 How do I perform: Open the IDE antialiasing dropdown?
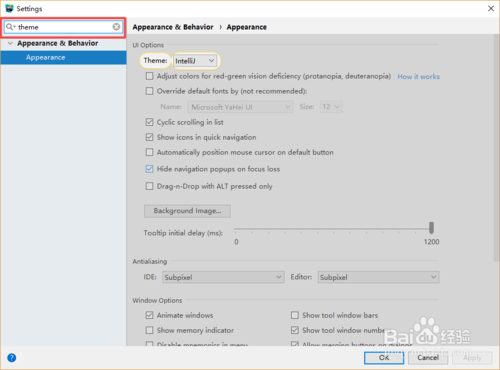coord(223,277)
